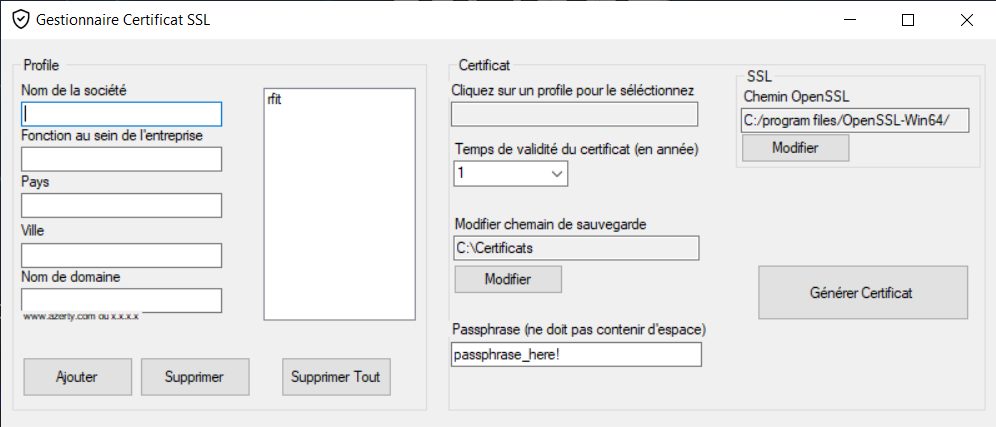
Task: Click the selected profile display field
Action: 574,114
